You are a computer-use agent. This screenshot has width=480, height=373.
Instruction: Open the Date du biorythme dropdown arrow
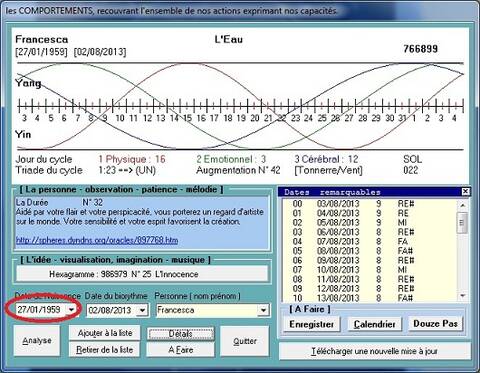(x=142, y=310)
